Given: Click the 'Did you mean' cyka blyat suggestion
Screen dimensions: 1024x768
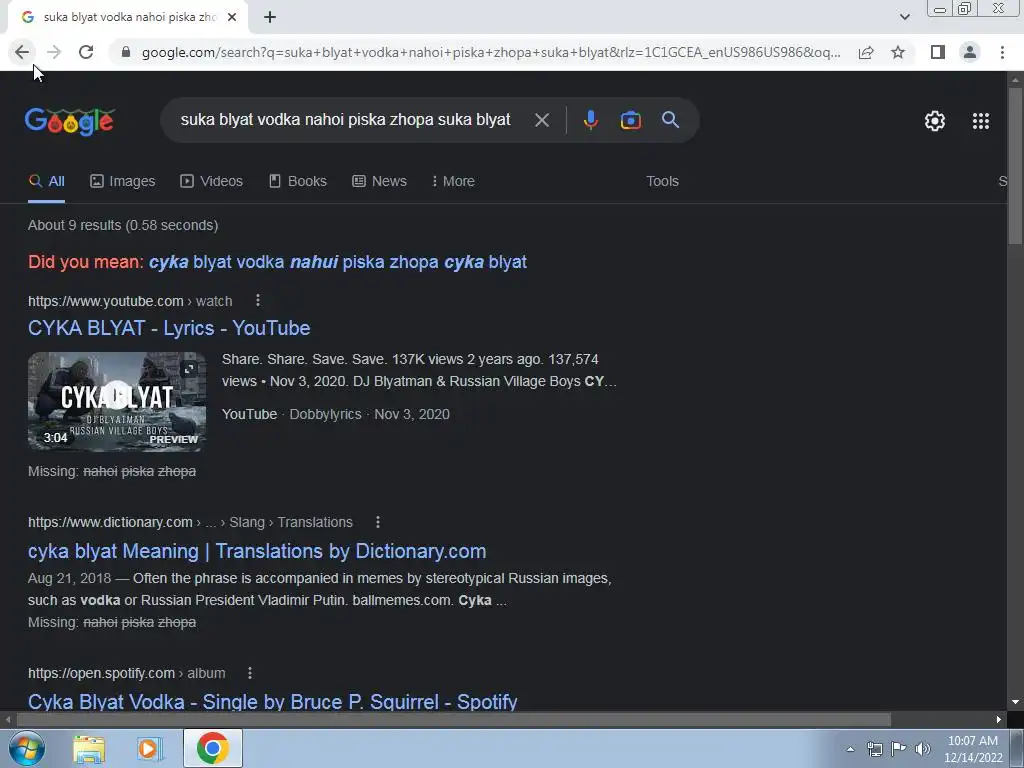Looking at the screenshot, I should tap(338, 263).
